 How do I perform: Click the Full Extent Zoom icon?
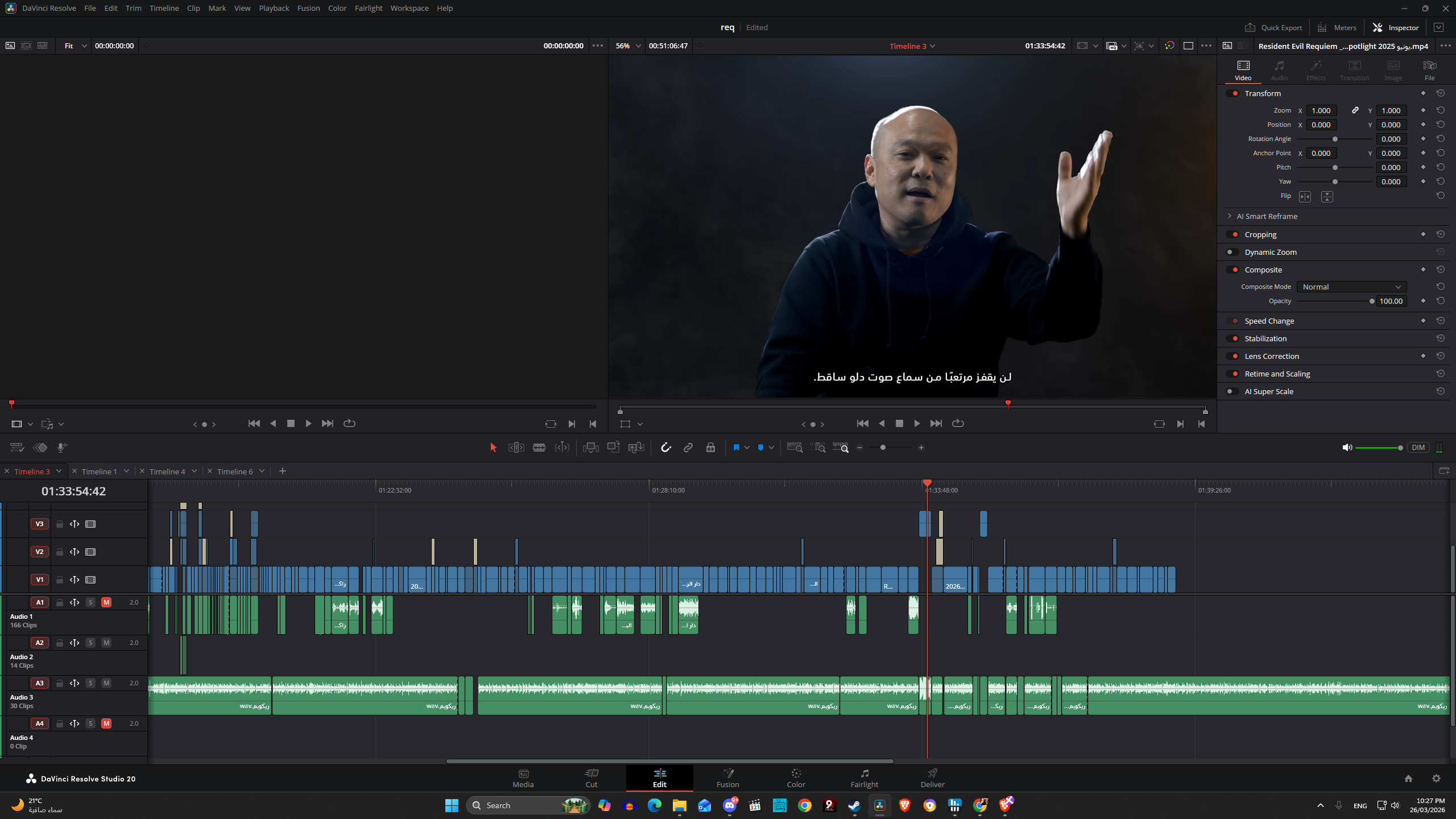[x=795, y=448]
